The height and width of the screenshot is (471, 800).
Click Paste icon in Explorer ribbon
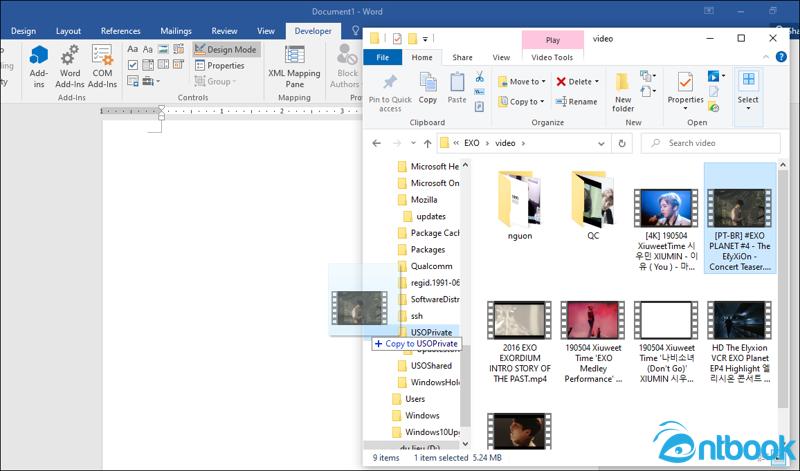pos(457,88)
